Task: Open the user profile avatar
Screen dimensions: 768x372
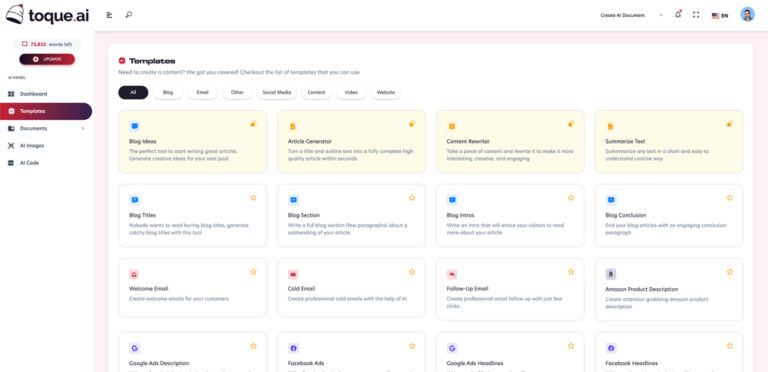Action: 747,15
